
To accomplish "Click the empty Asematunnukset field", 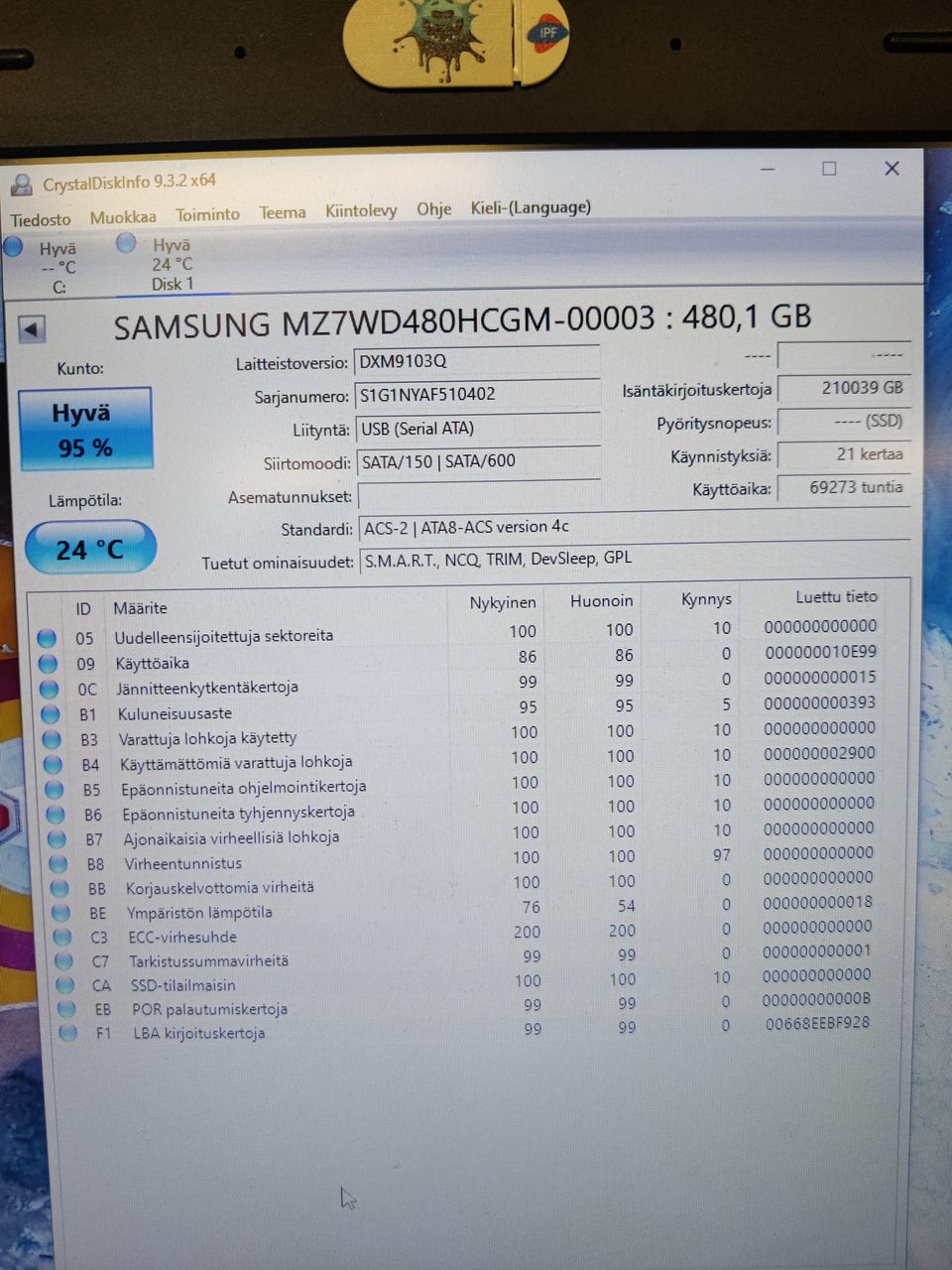I will click(x=479, y=495).
